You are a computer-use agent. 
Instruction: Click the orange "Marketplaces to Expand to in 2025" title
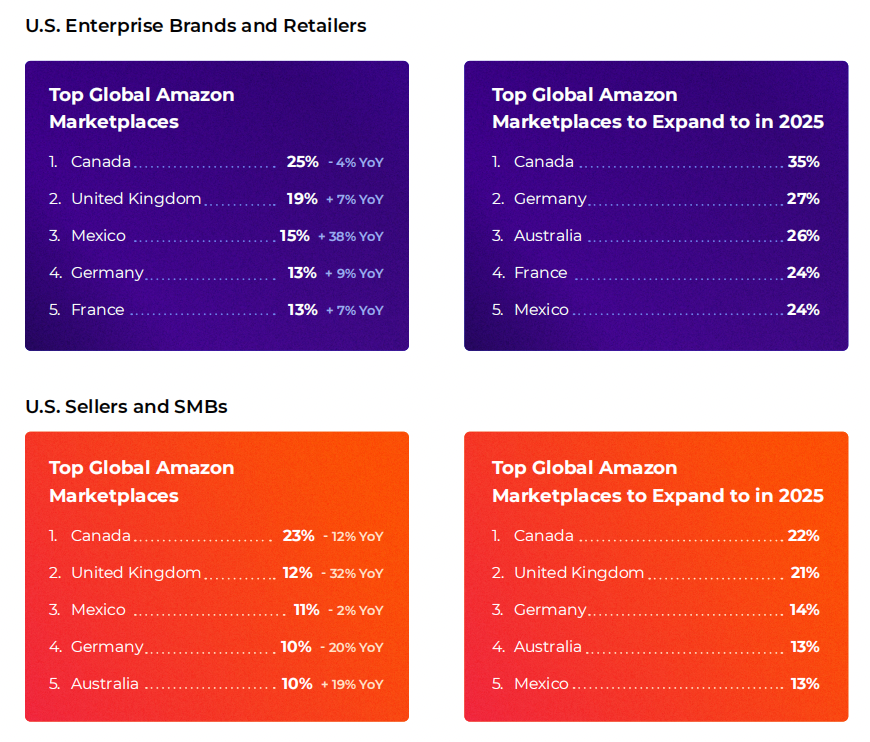coord(657,495)
